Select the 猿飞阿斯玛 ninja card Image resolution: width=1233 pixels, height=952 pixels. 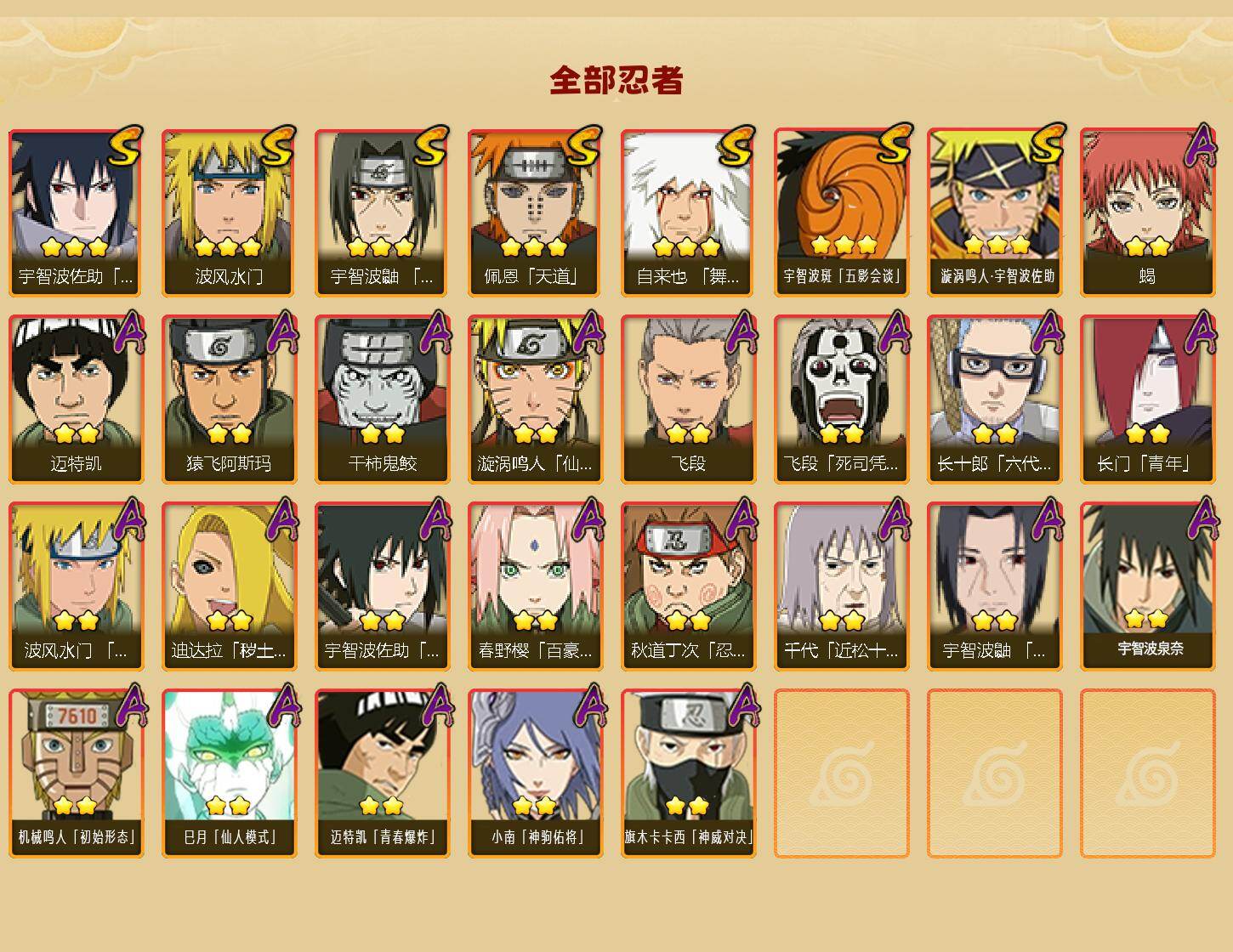tap(230, 399)
